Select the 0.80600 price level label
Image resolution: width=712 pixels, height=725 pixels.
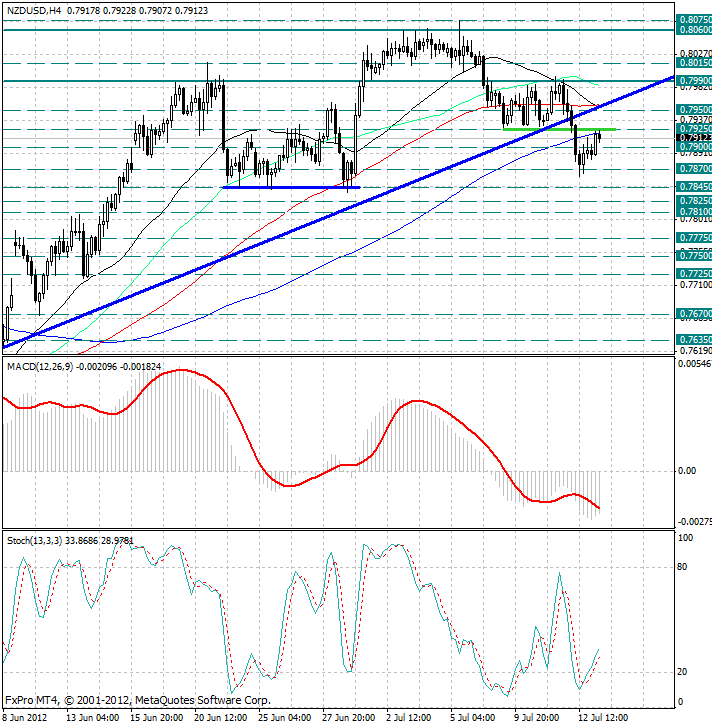(694, 30)
